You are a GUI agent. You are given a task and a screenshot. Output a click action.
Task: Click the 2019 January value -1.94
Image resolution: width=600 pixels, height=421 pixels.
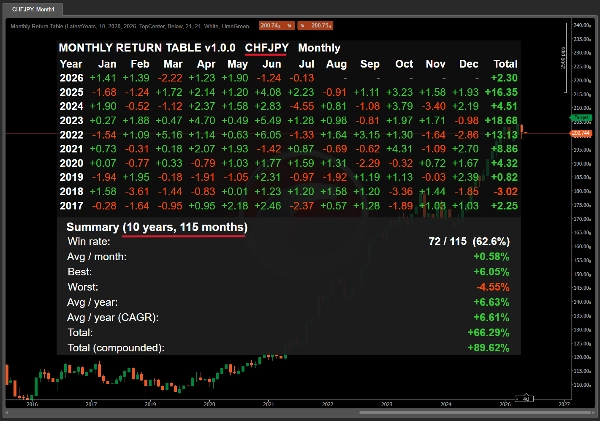(104, 177)
